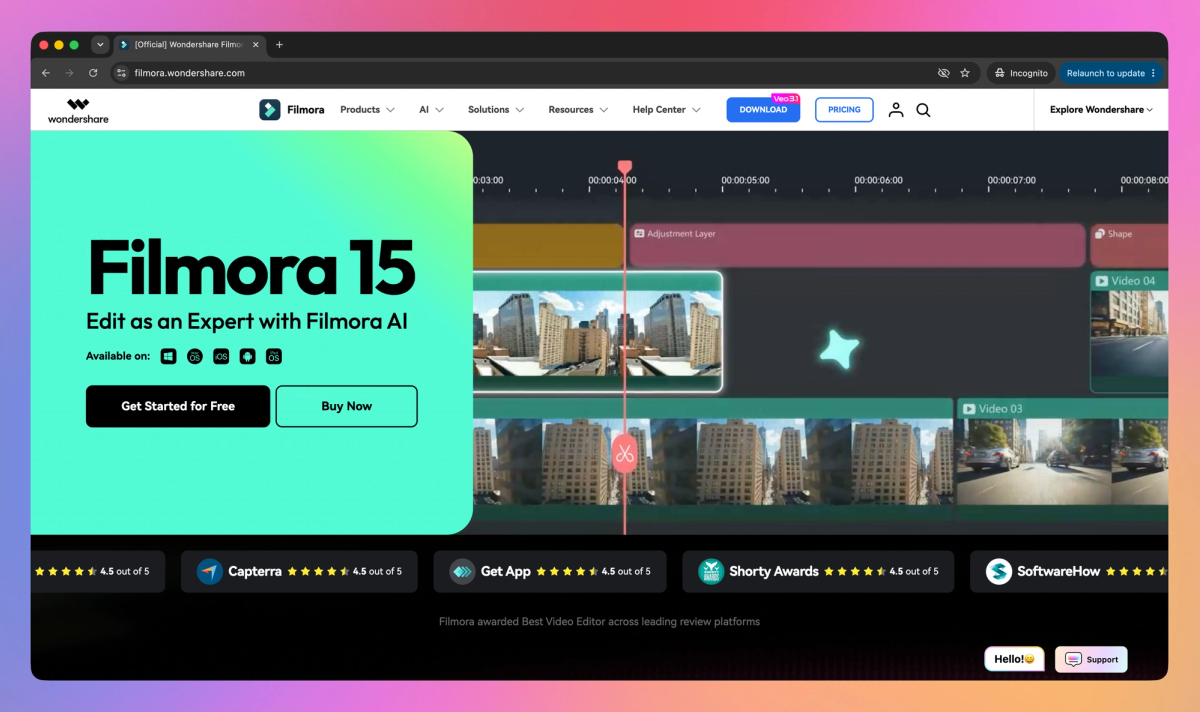The width and height of the screenshot is (1200, 712).
Task: Click the Get App 4.5 out of 5 rating
Action: (593, 572)
